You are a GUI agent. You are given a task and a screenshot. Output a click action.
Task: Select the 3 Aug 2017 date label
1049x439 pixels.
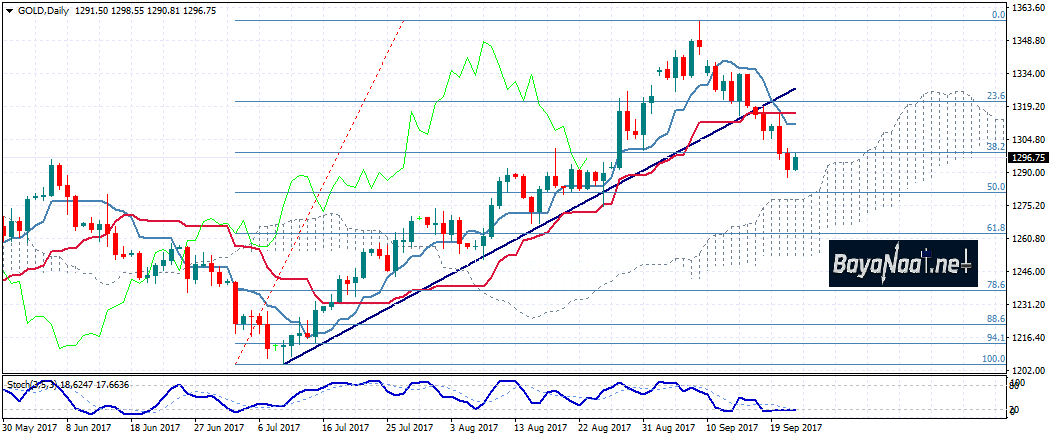click(x=473, y=428)
